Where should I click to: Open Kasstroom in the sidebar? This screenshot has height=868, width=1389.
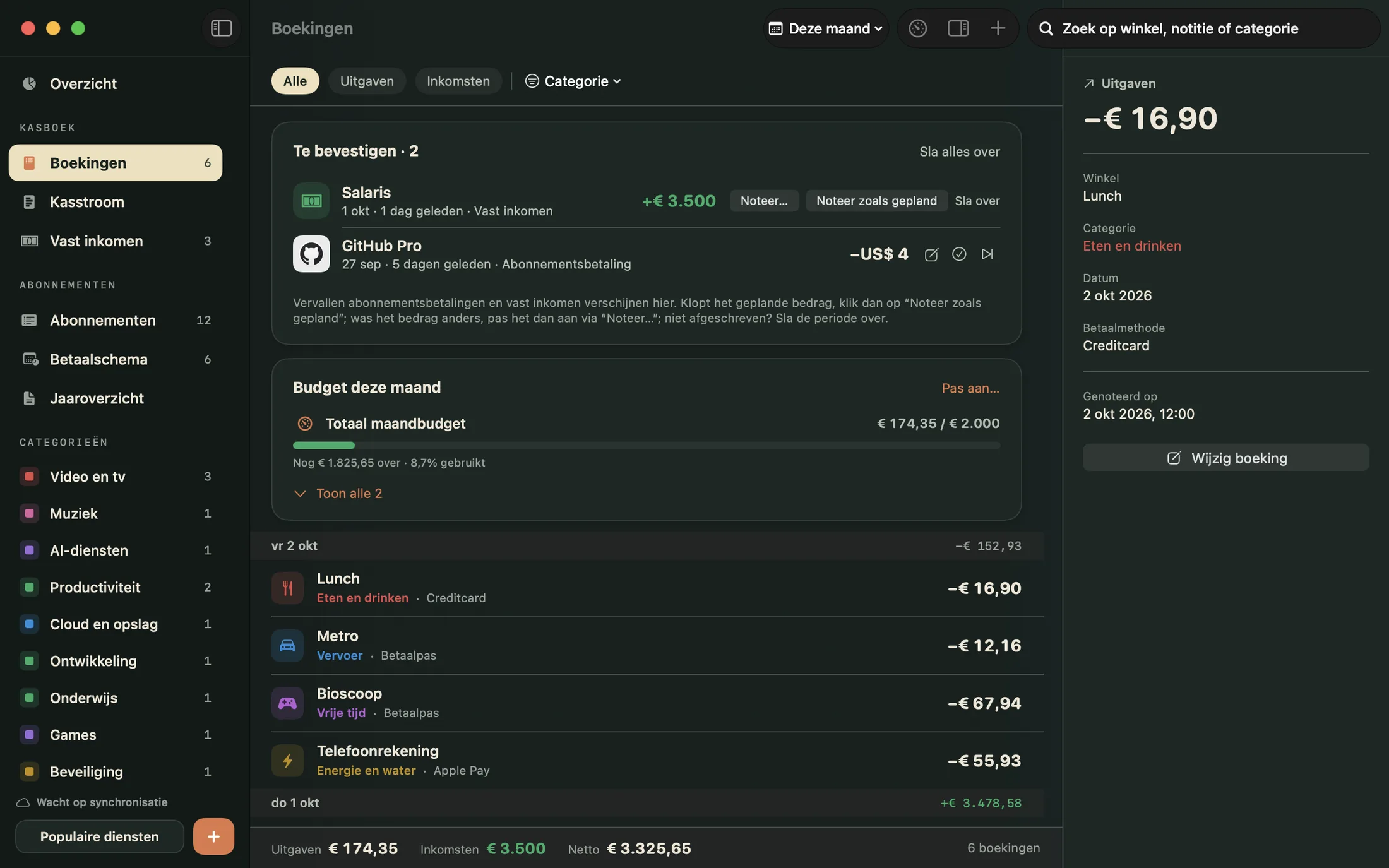click(116, 202)
